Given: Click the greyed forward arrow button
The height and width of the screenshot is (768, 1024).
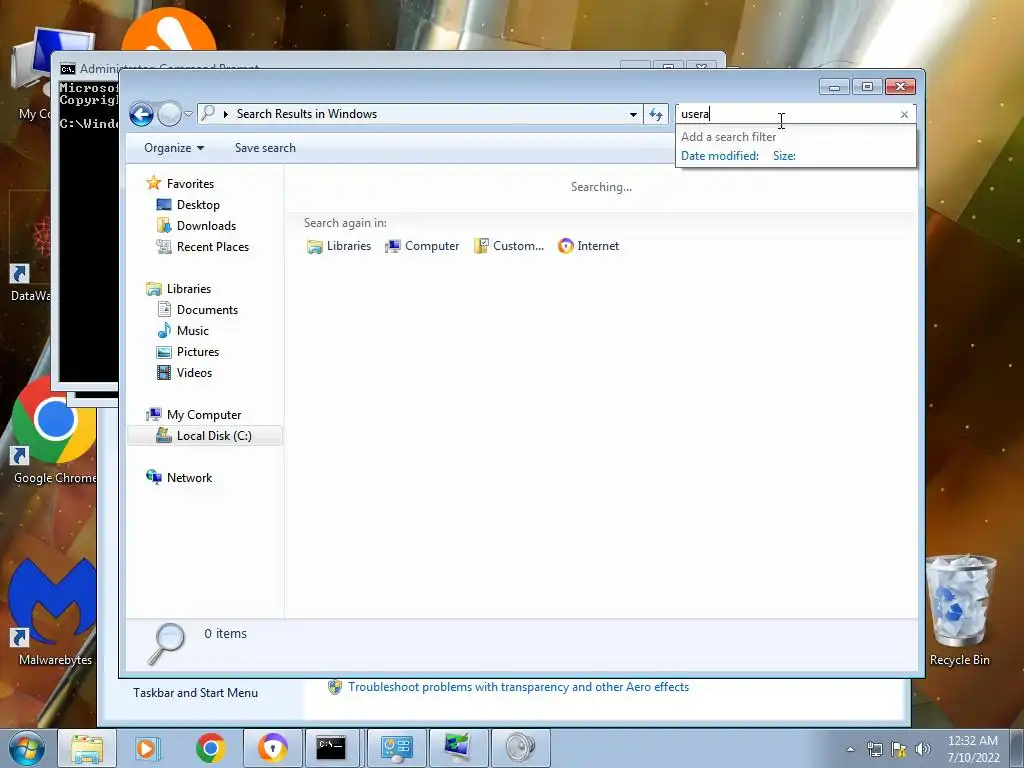Looking at the screenshot, I should pos(169,114).
